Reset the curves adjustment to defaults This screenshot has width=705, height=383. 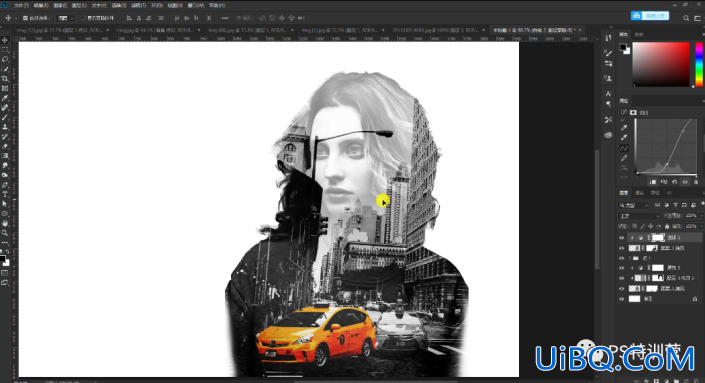coord(674,182)
